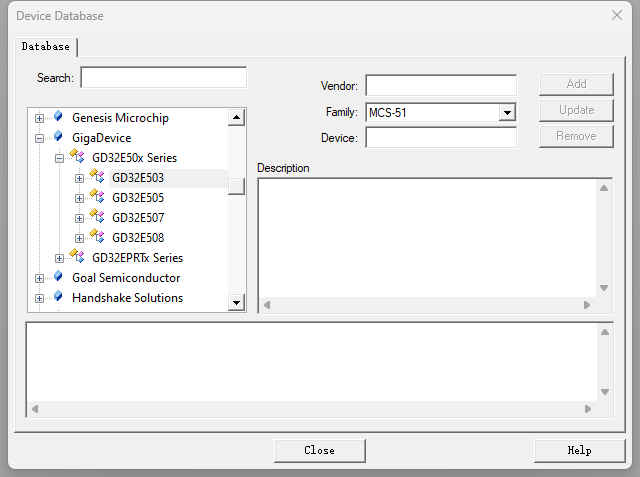Click the GD32E508 device icon

click(97, 235)
